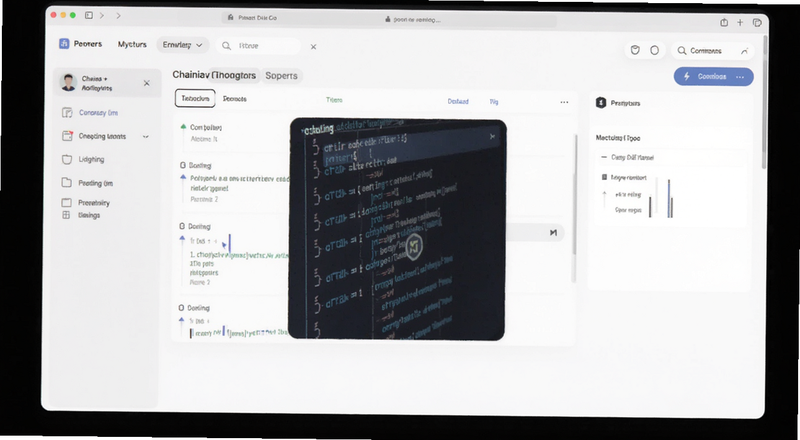Toggle the browser sidebar panel icon
Viewport: 800px width, 440px height.
(89, 16)
